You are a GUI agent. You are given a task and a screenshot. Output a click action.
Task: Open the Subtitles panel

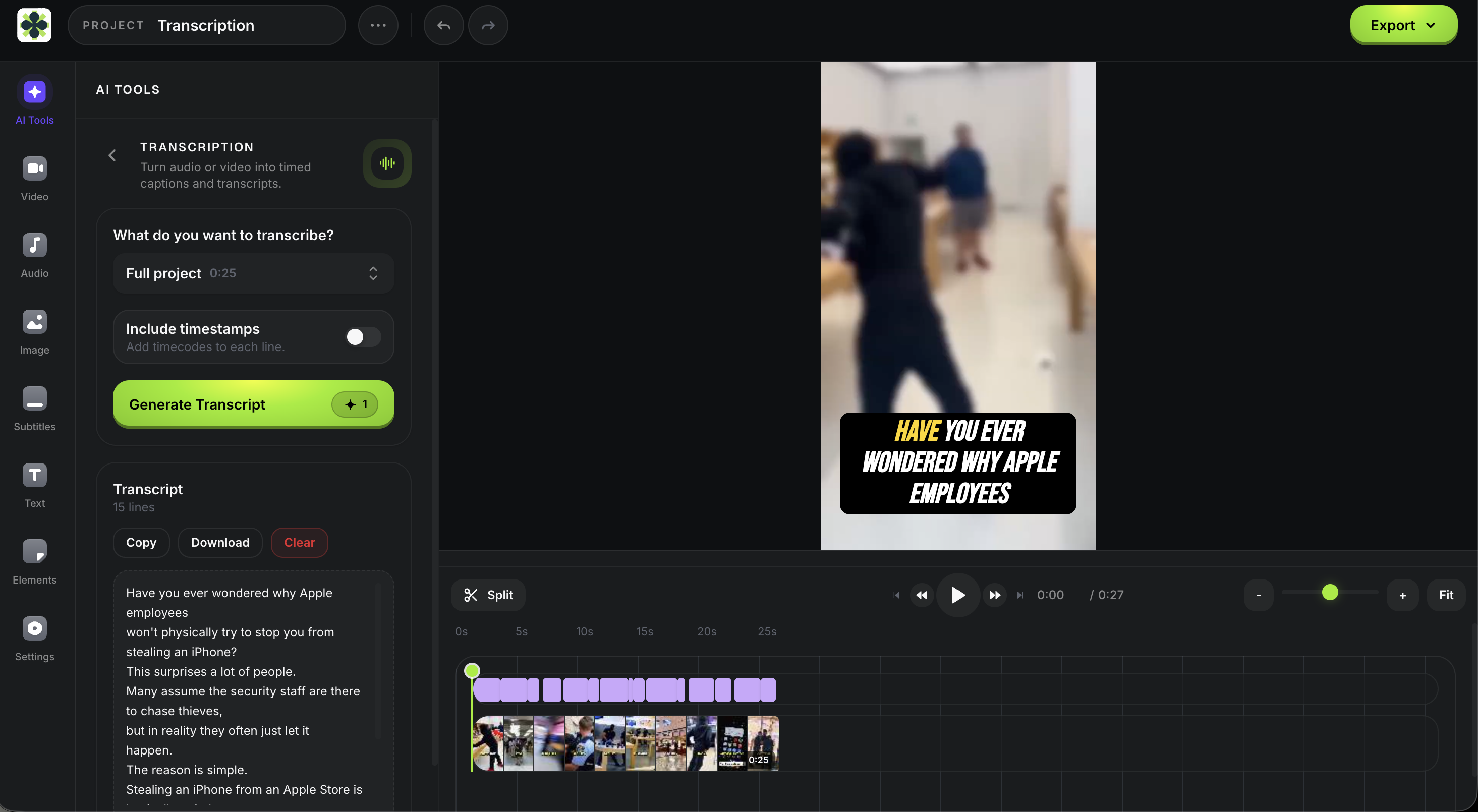pos(34,408)
